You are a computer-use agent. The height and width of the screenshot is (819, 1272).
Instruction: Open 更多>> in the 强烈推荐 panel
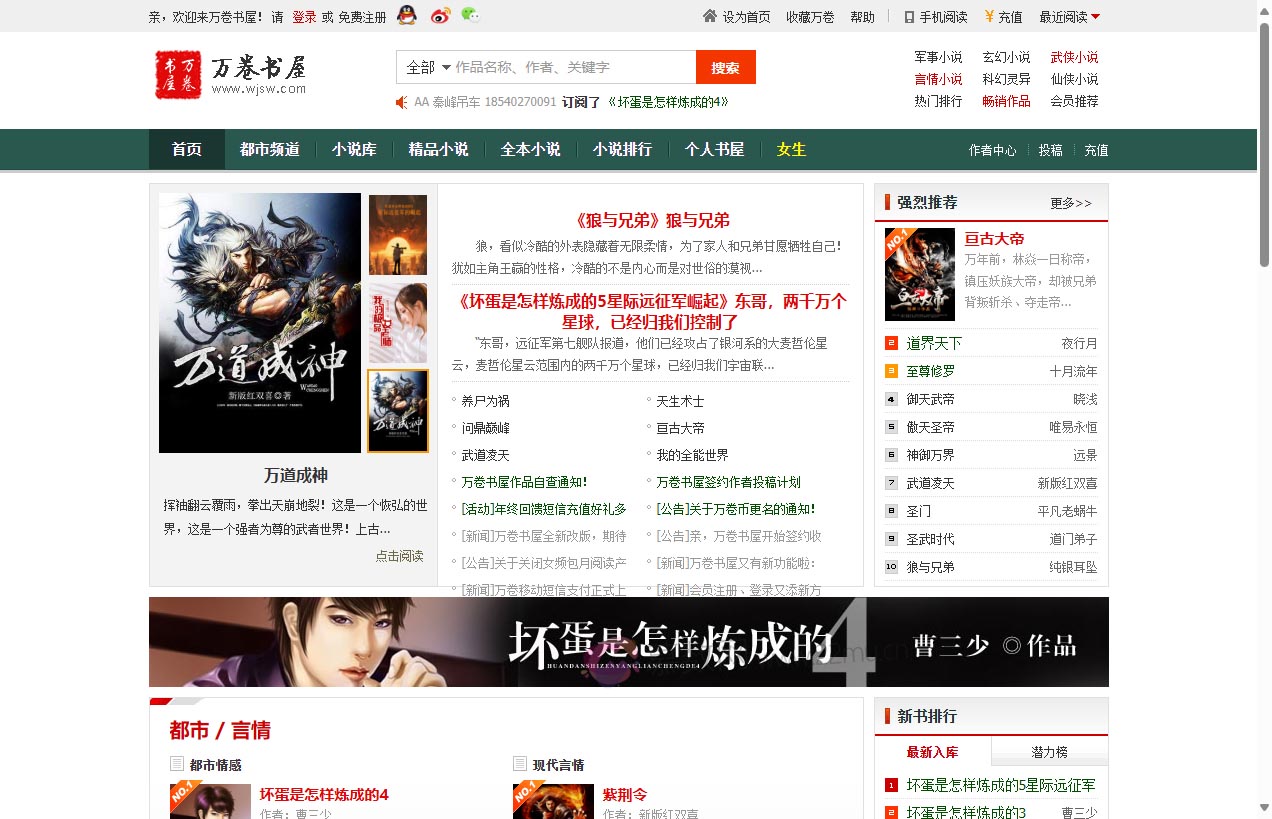[x=1070, y=203]
